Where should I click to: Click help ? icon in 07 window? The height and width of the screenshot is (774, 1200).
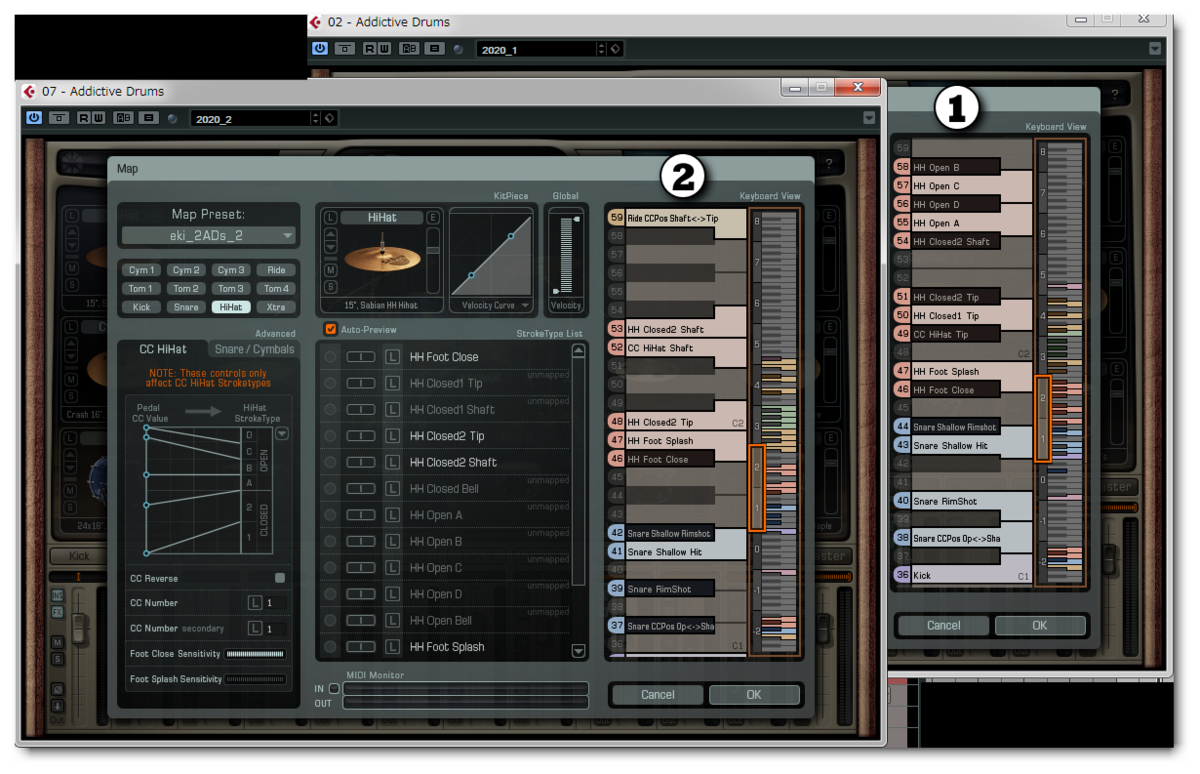click(828, 165)
